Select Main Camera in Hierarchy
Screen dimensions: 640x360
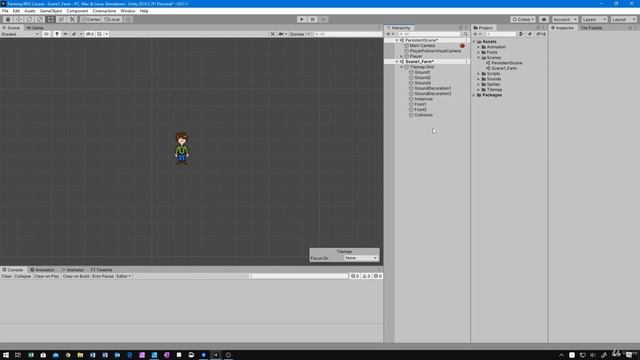[422, 46]
